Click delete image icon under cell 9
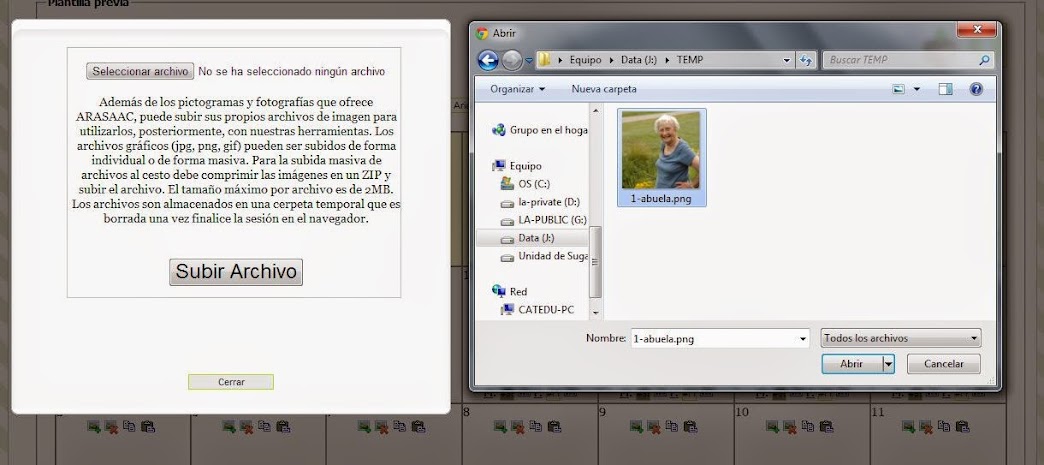The image size is (1044, 465). [654, 426]
